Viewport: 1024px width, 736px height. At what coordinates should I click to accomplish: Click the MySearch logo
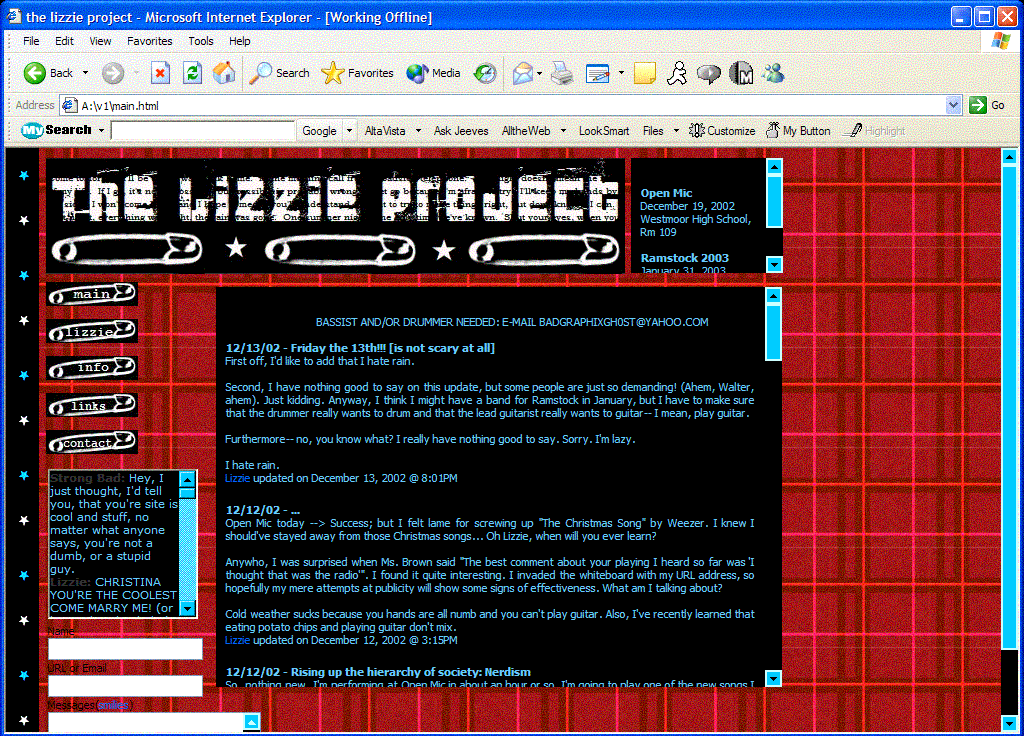click(56, 130)
